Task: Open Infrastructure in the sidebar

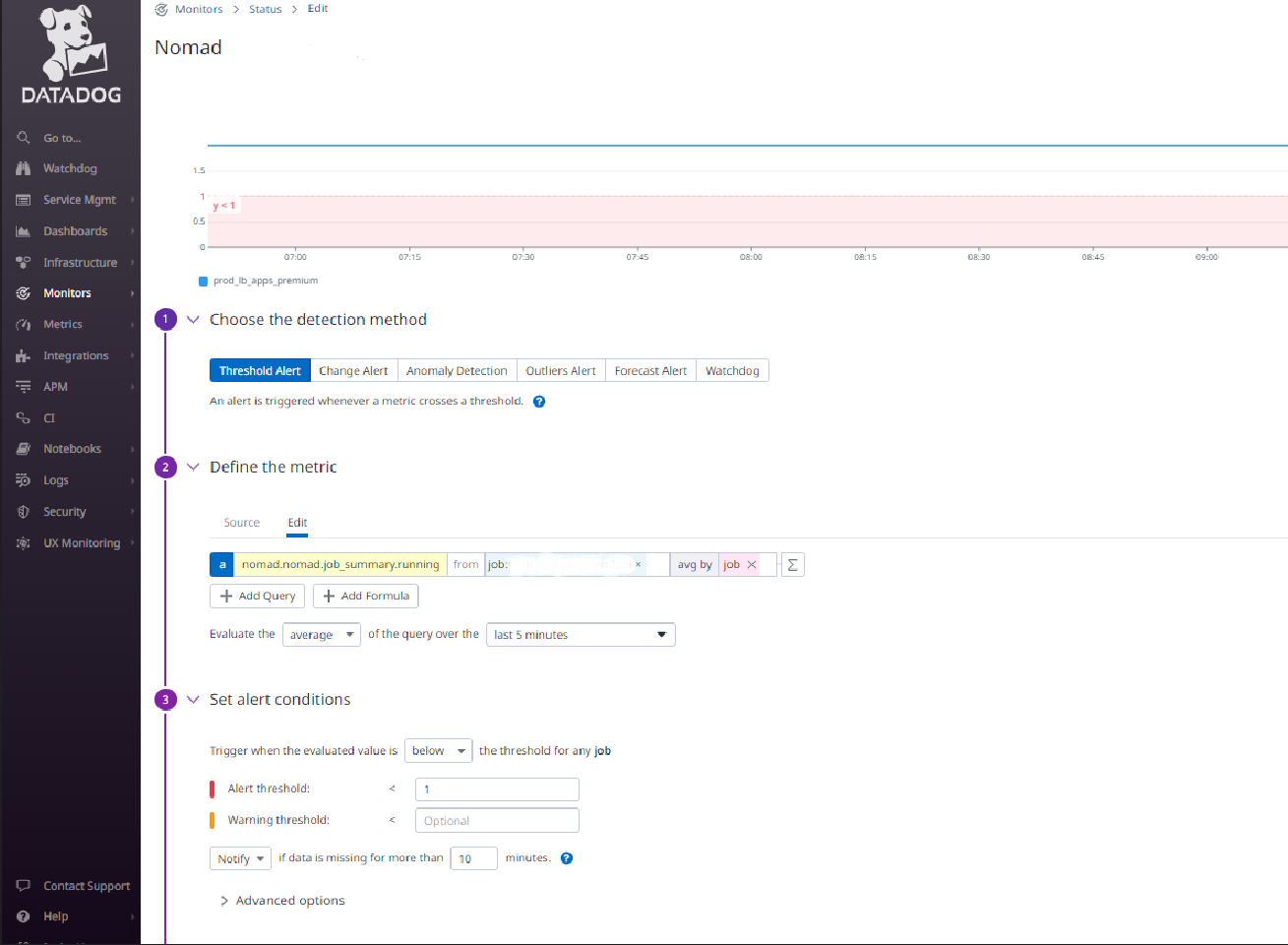Action: [80, 263]
